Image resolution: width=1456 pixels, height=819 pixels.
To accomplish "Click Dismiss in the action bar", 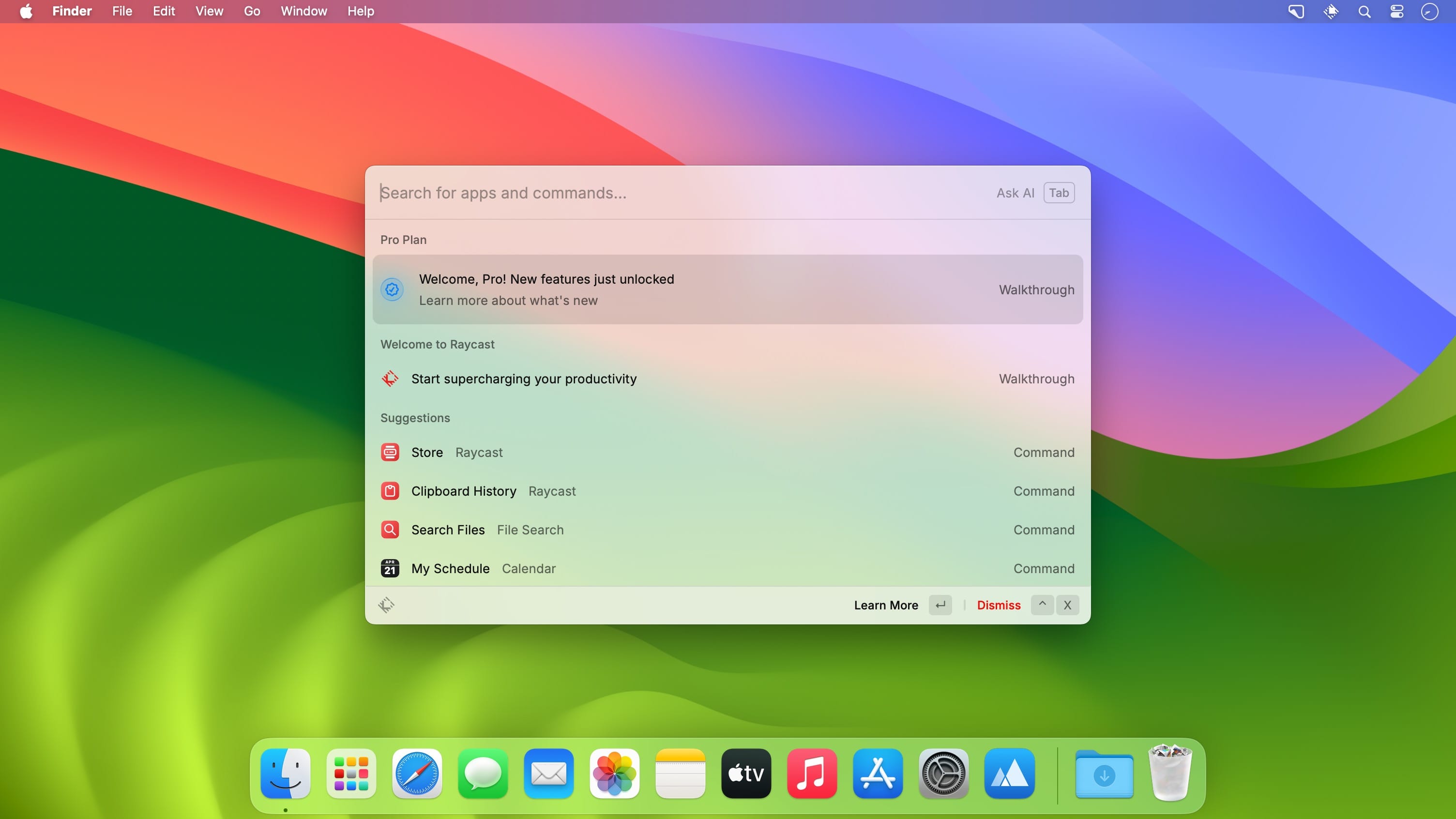I will tap(998, 605).
